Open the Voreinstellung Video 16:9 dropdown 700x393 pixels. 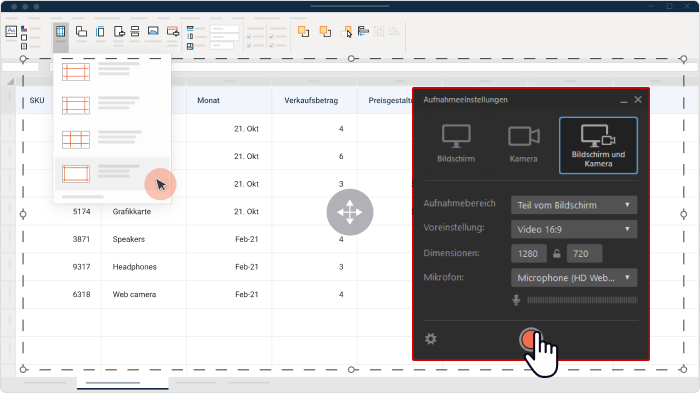click(574, 229)
